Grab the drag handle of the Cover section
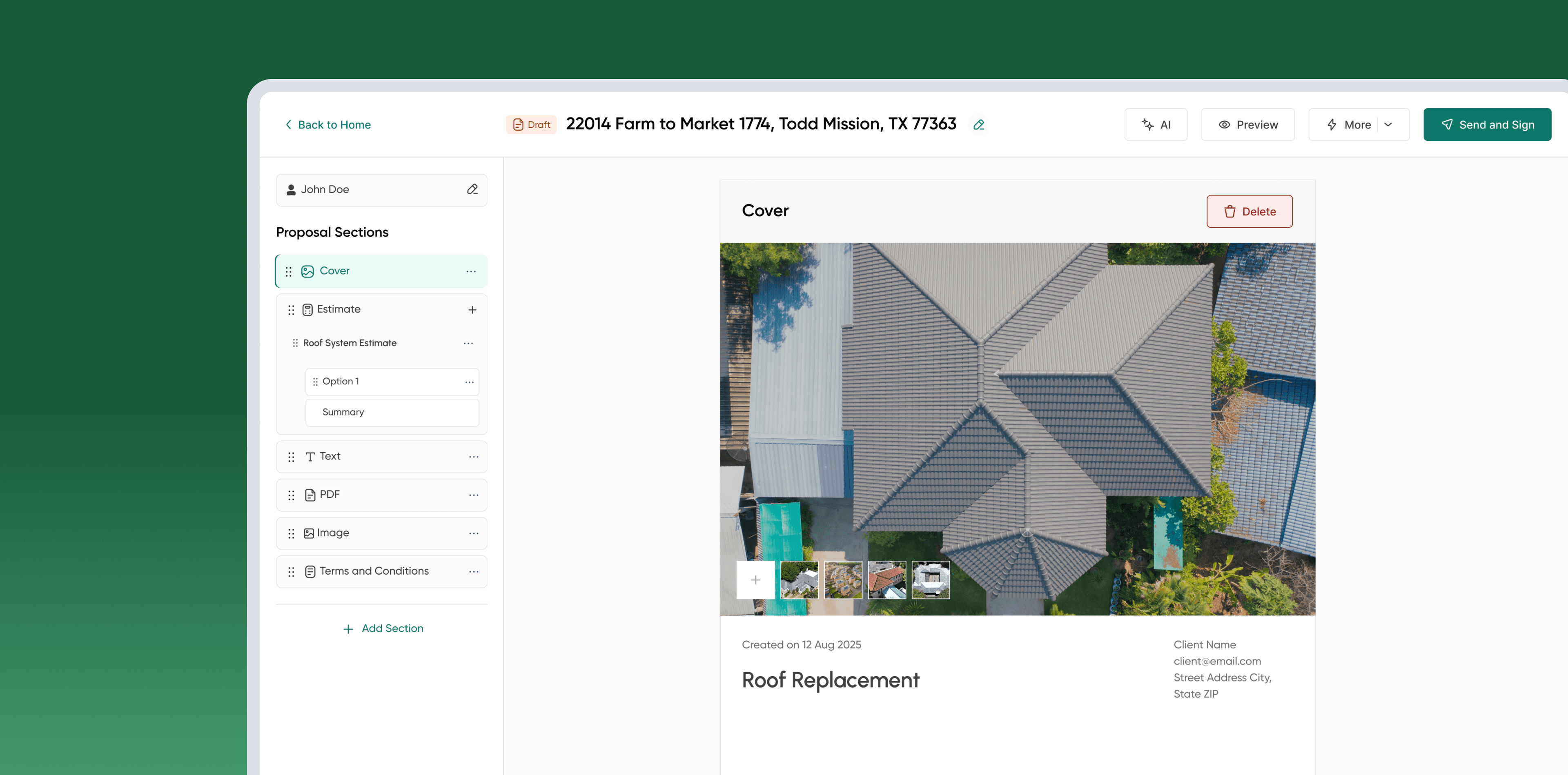The width and height of the screenshot is (1568, 775). (289, 271)
